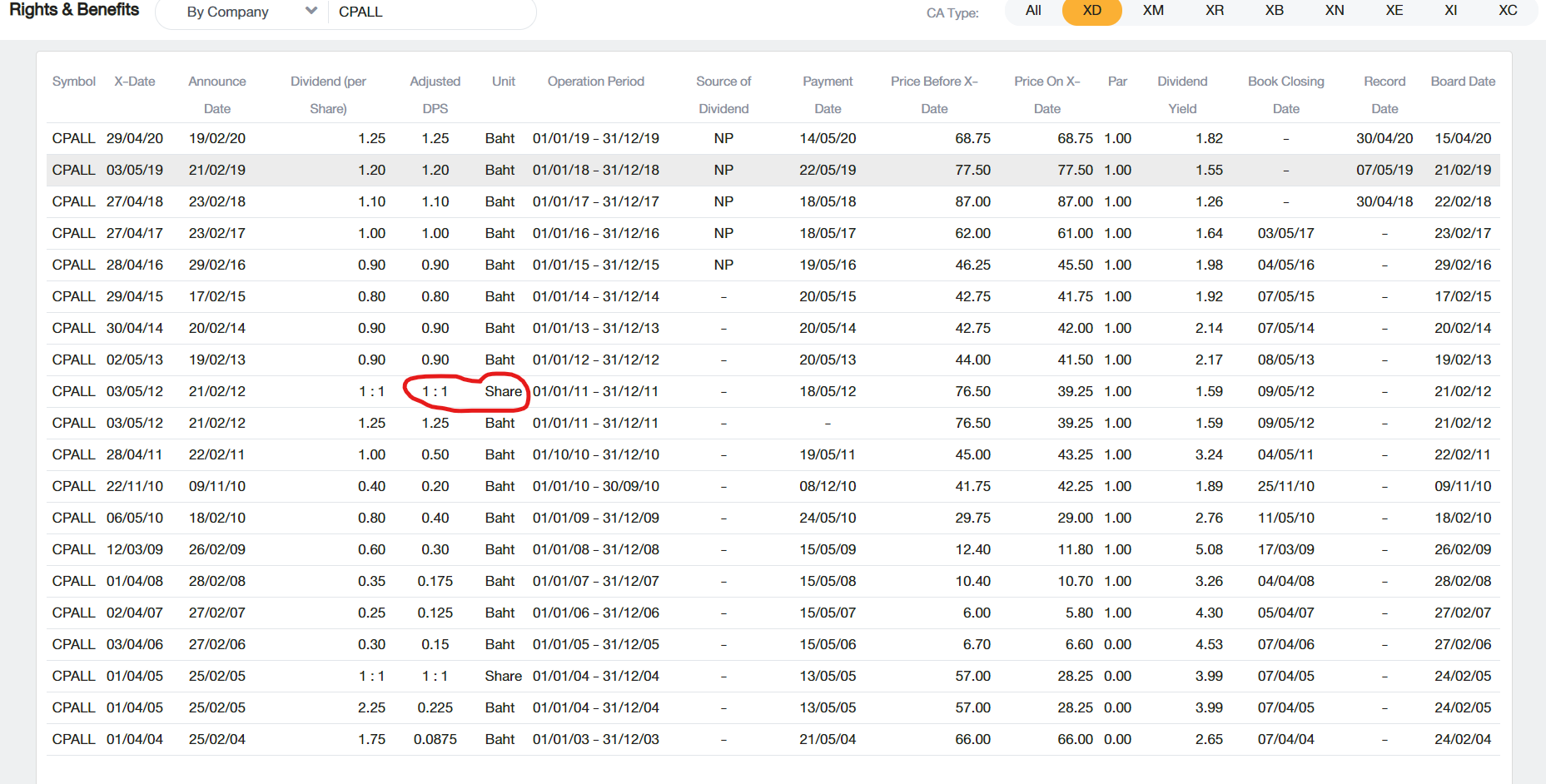The height and width of the screenshot is (784, 1546).
Task: Choose the XE CA type option
Action: [x=1394, y=11]
